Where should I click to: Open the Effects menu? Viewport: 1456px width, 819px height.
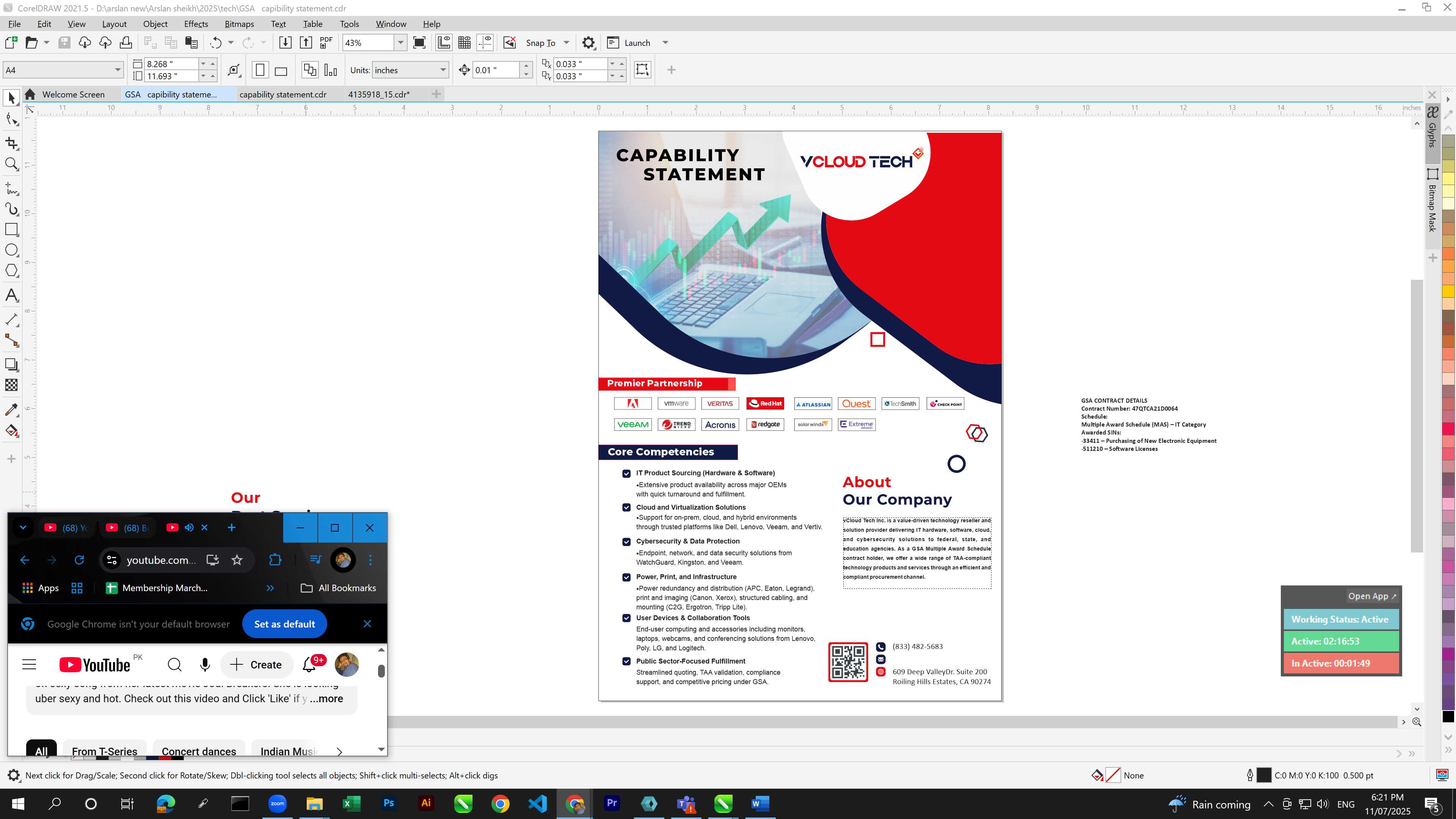196,24
